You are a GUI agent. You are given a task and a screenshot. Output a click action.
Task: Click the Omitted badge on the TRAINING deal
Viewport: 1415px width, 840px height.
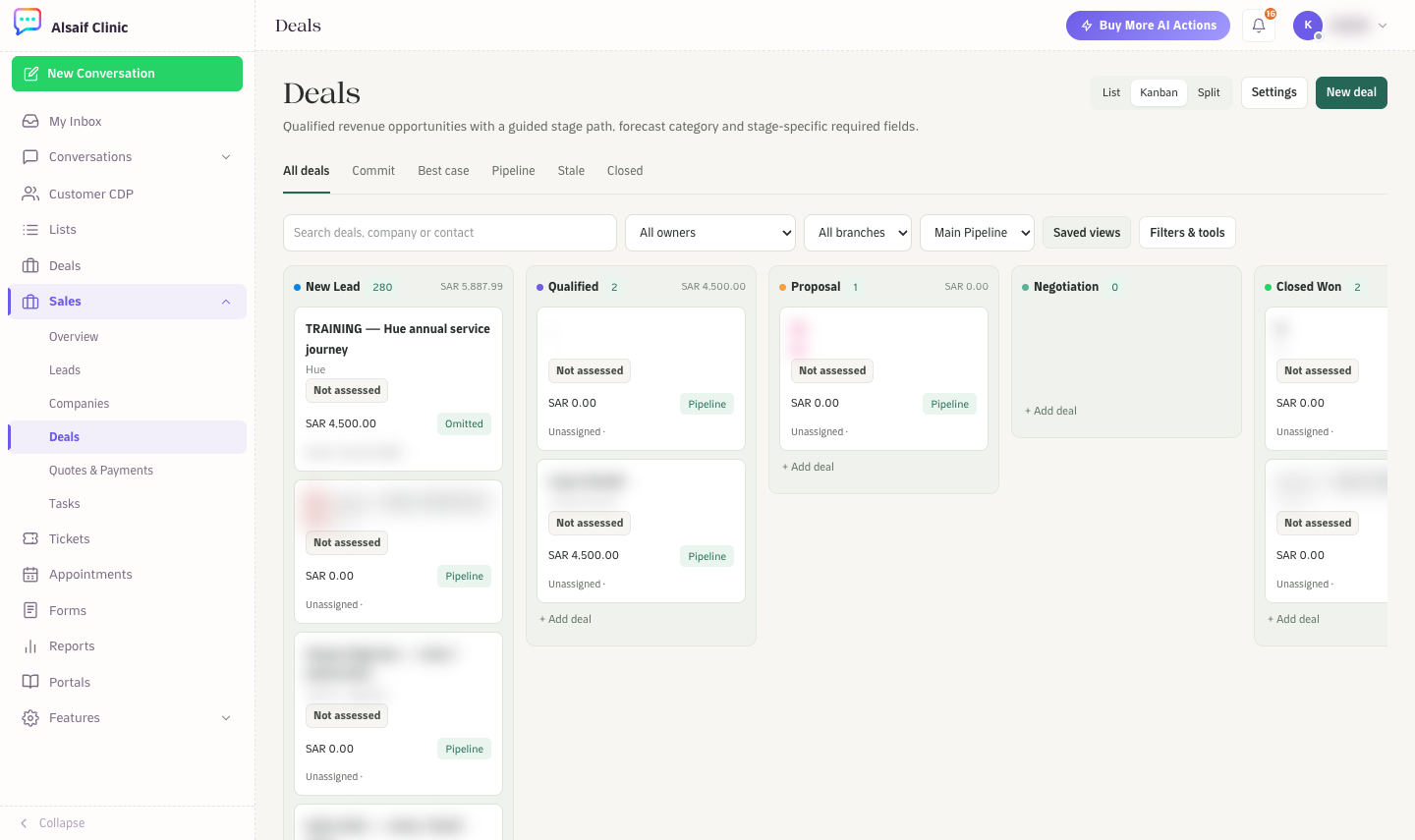[464, 424]
